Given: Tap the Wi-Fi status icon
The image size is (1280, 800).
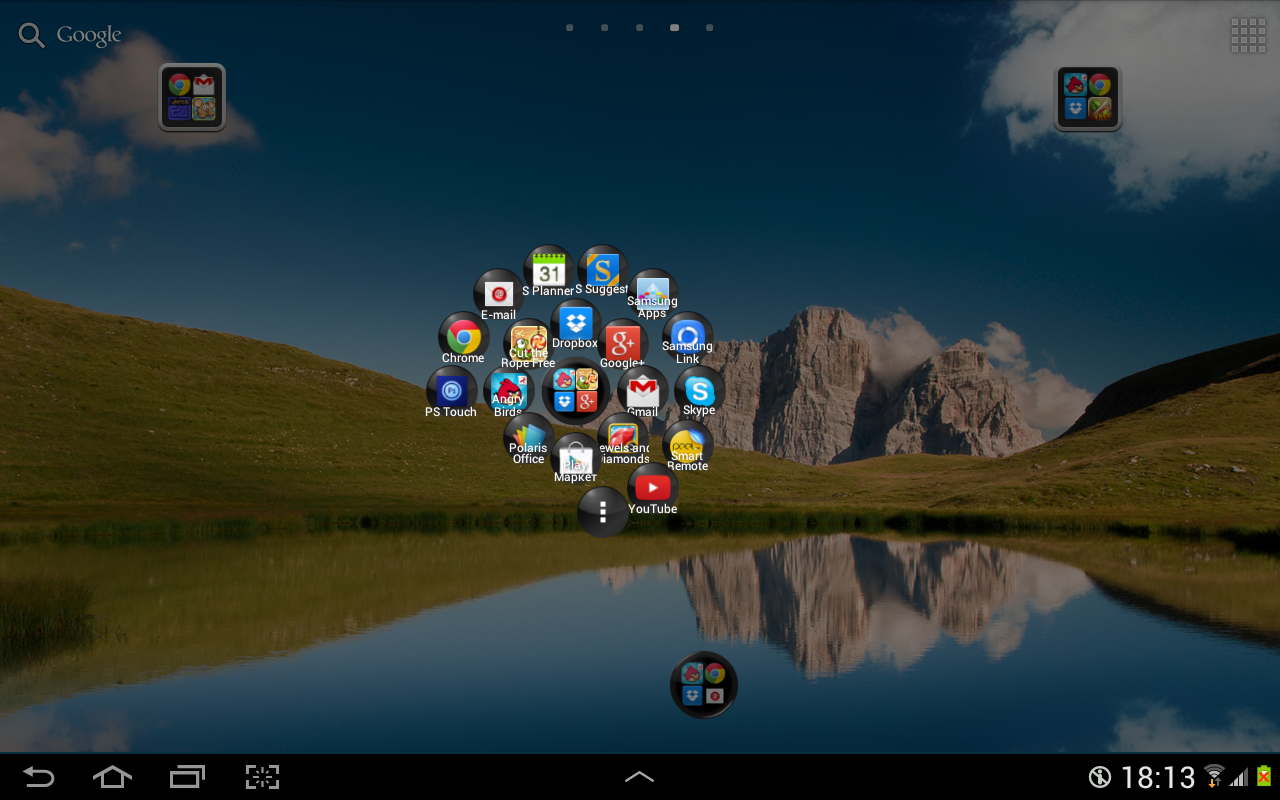Looking at the screenshot, I should pos(1215,776).
